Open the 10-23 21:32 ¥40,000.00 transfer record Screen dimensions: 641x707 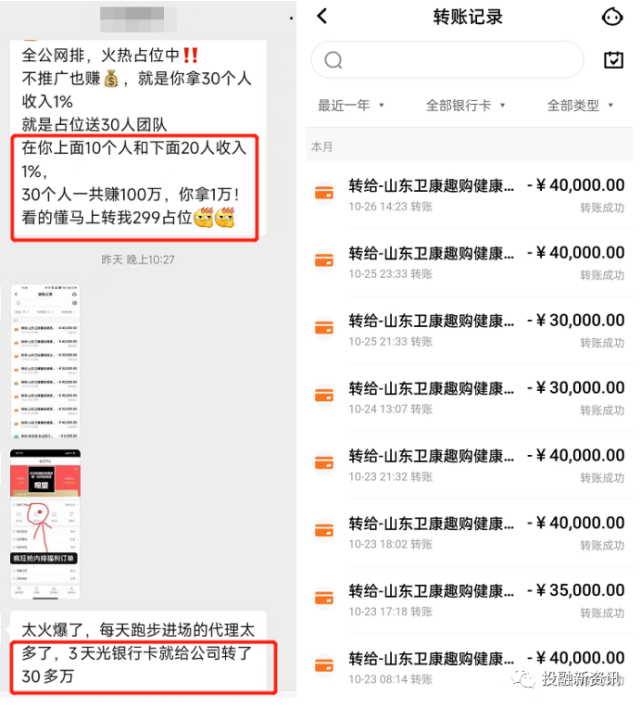(469, 465)
